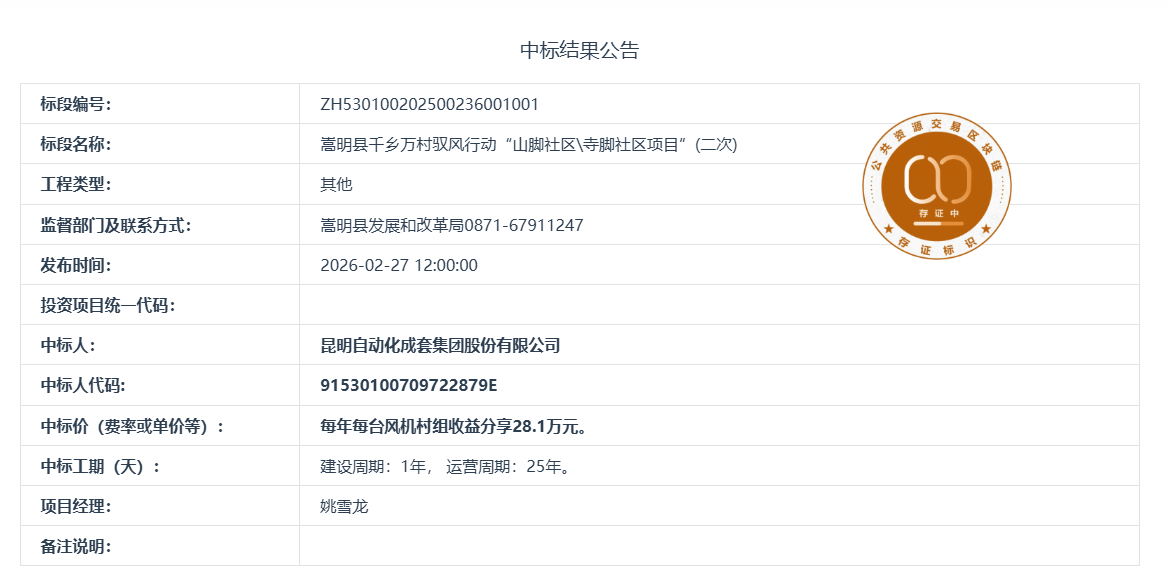Screen dimensions: 1169x582
Task: Click the 中标工期（天） label
Action: coord(100,466)
